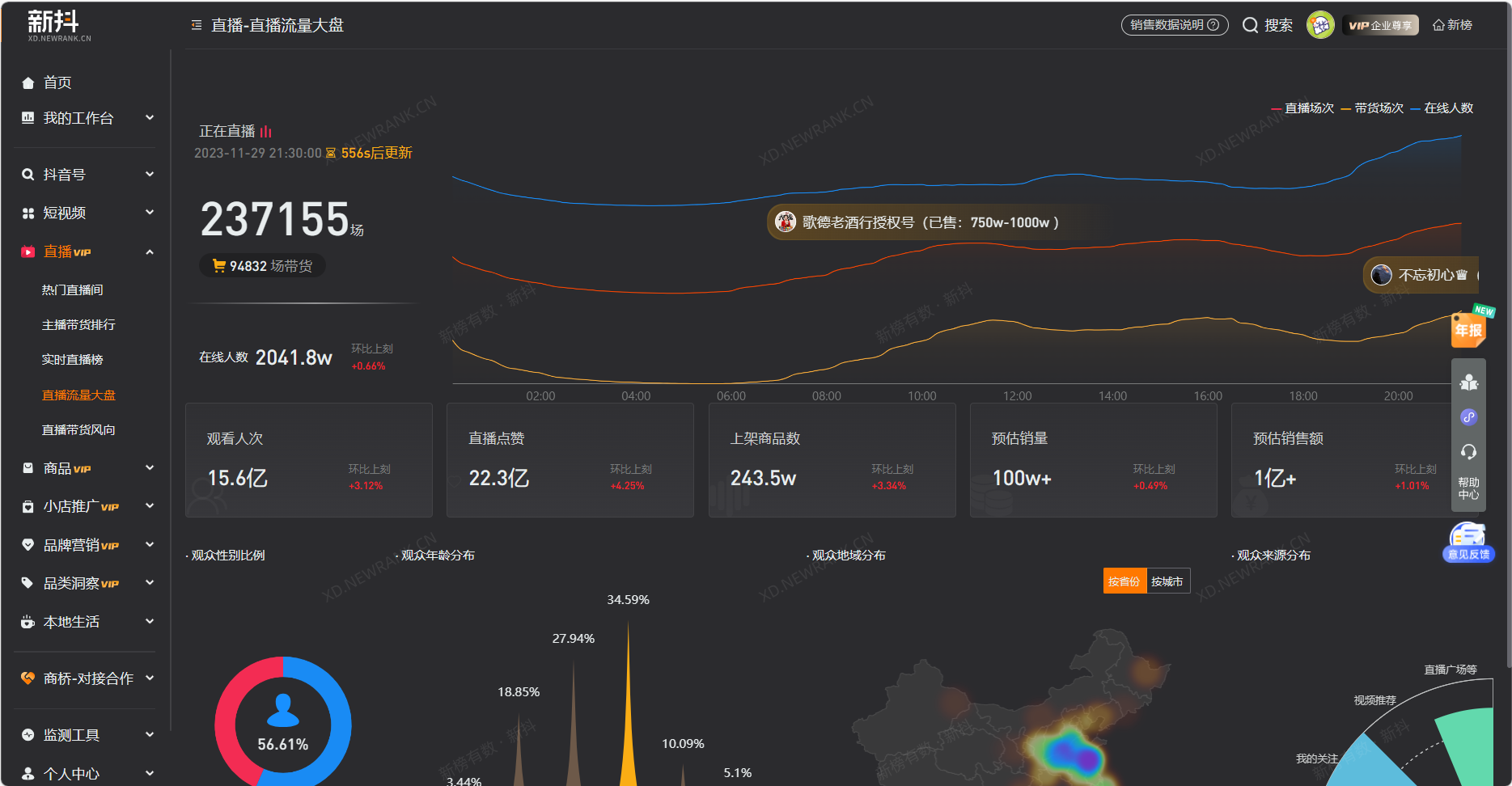This screenshot has height=786, width=1512.
Task: Toggle 在线人数 legend series
Action: click(x=1442, y=108)
